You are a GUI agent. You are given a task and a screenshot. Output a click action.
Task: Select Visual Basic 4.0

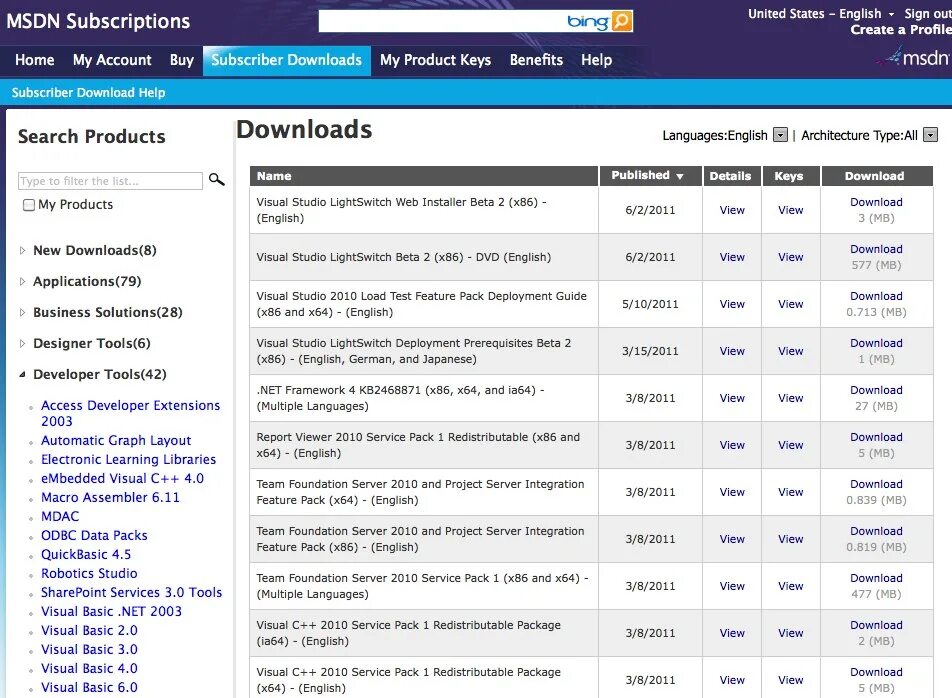89,668
